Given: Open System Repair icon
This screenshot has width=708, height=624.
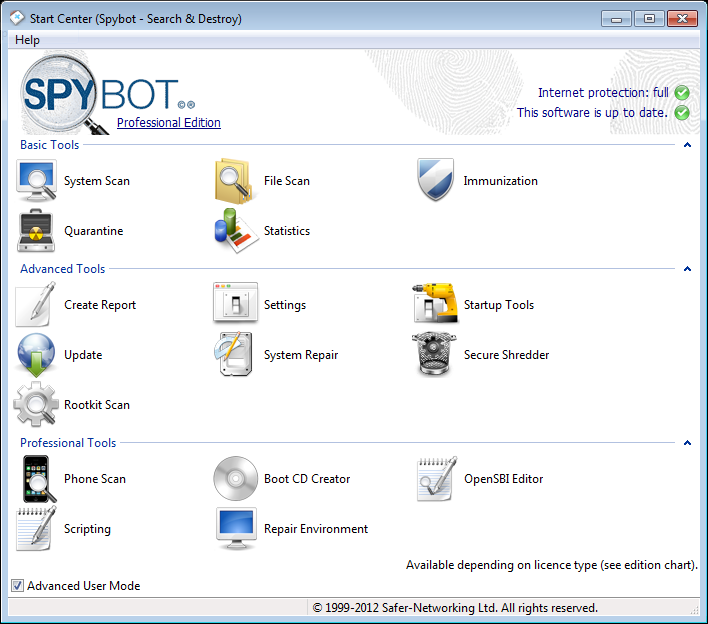Looking at the screenshot, I should 236,355.
